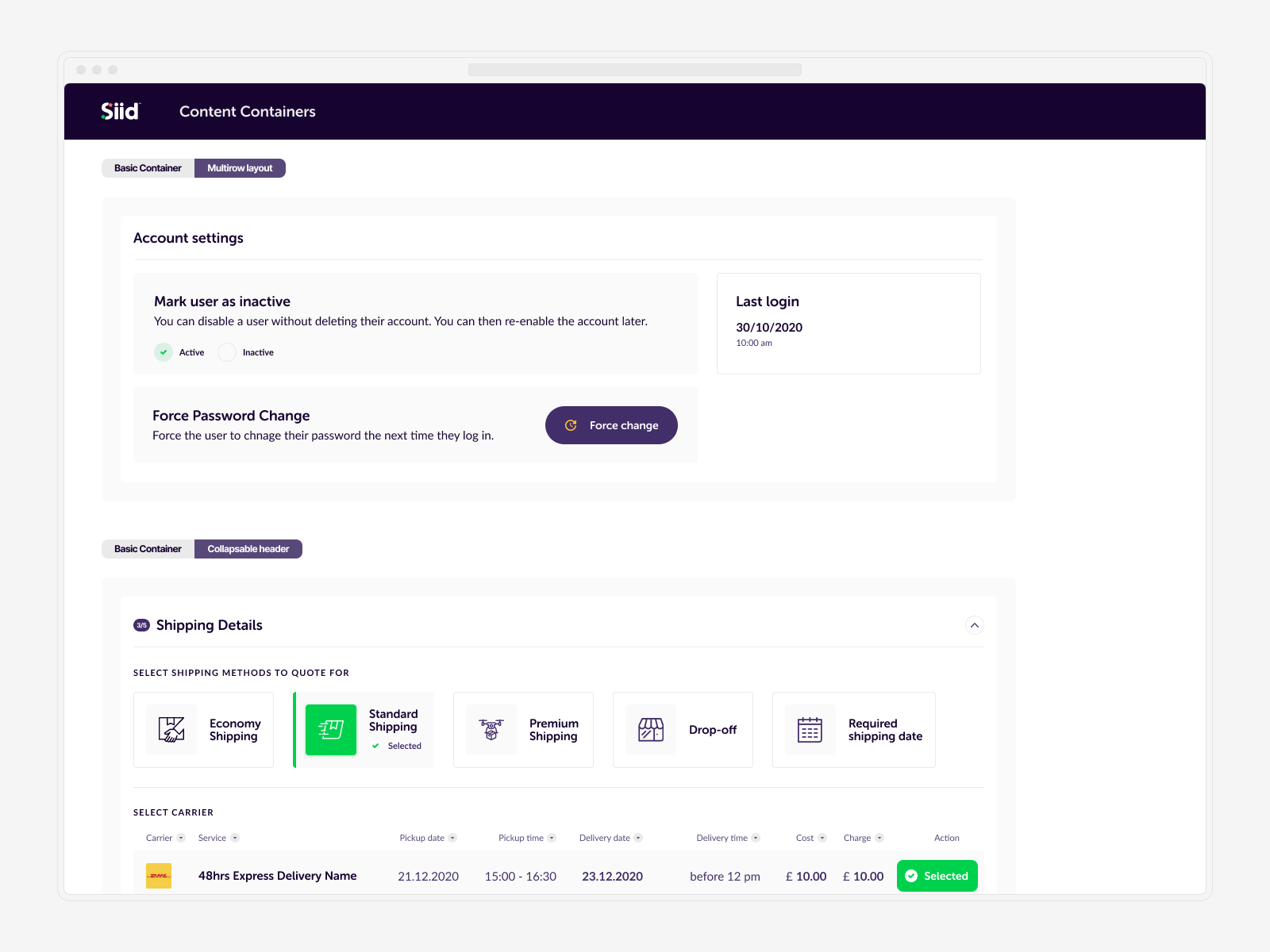Click the 48hrs Express Delivery Name service
The width and height of the screenshot is (1270, 952).
coord(277,876)
